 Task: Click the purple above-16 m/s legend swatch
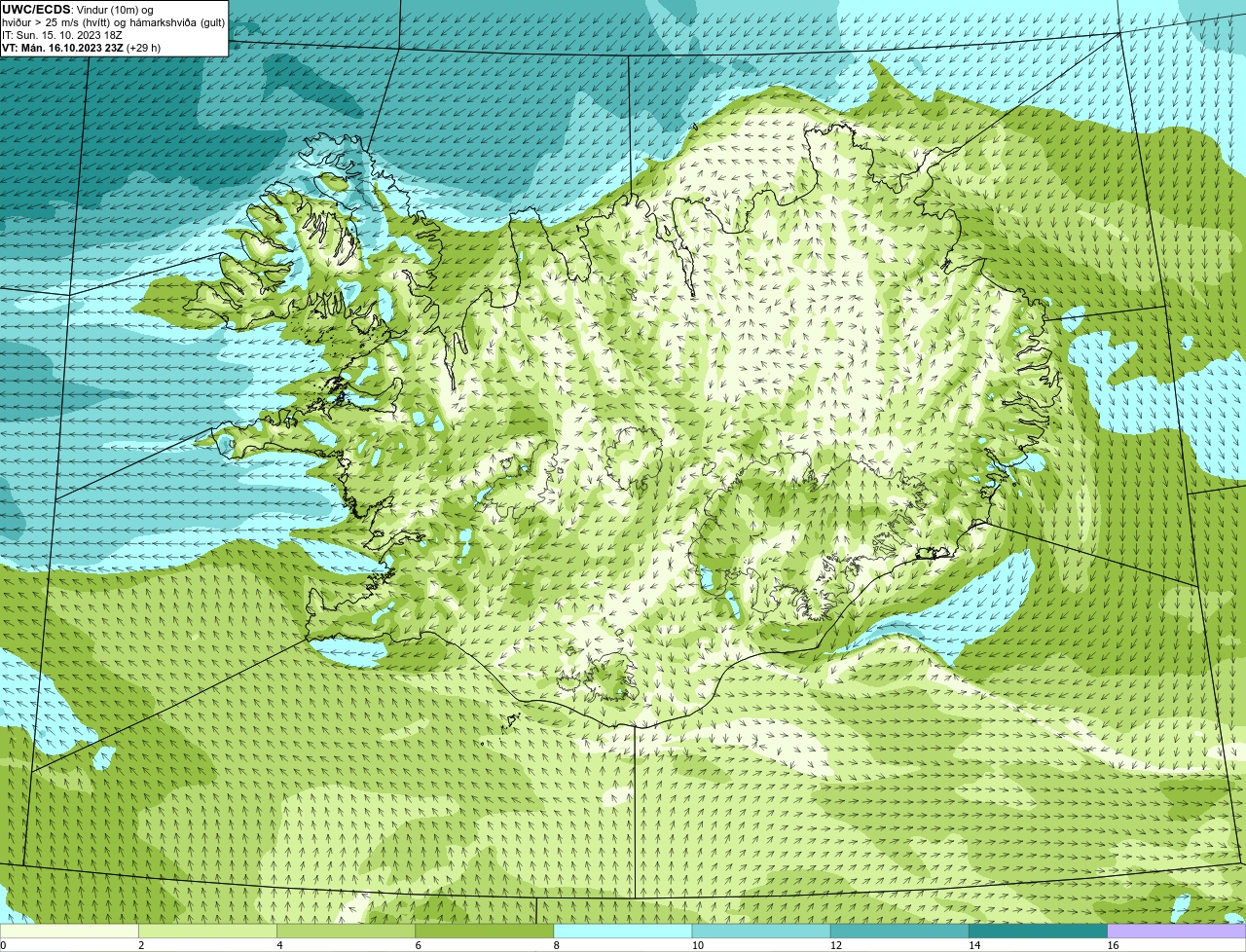1177,932
